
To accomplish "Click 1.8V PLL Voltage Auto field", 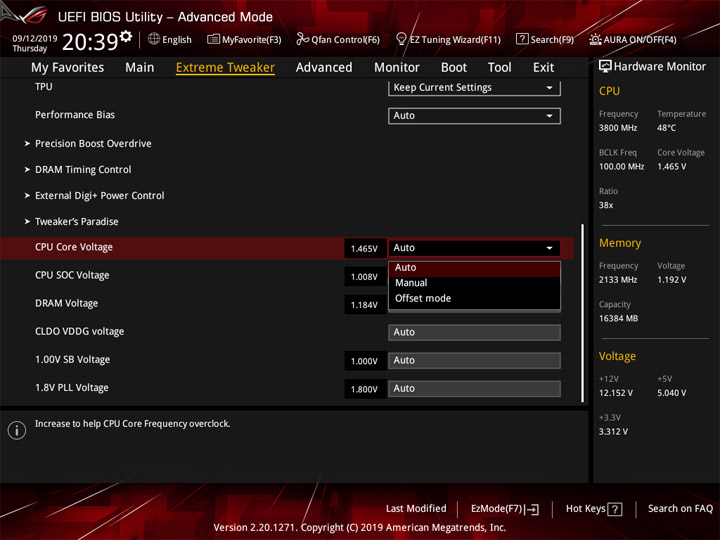I will tap(474, 388).
